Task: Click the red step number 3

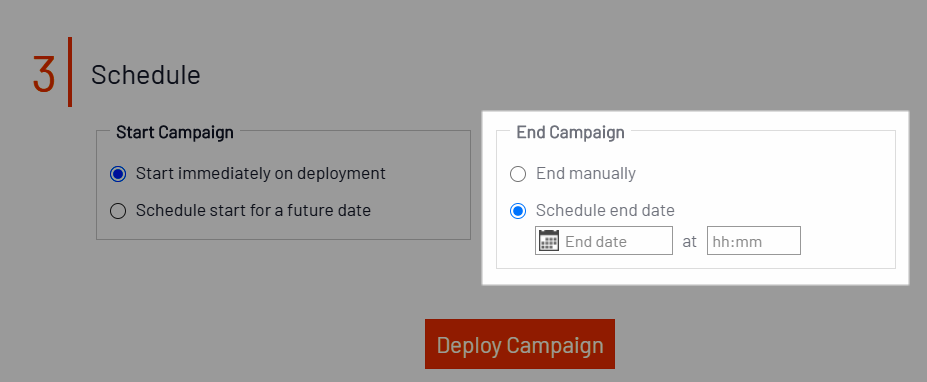Action: (x=44, y=75)
